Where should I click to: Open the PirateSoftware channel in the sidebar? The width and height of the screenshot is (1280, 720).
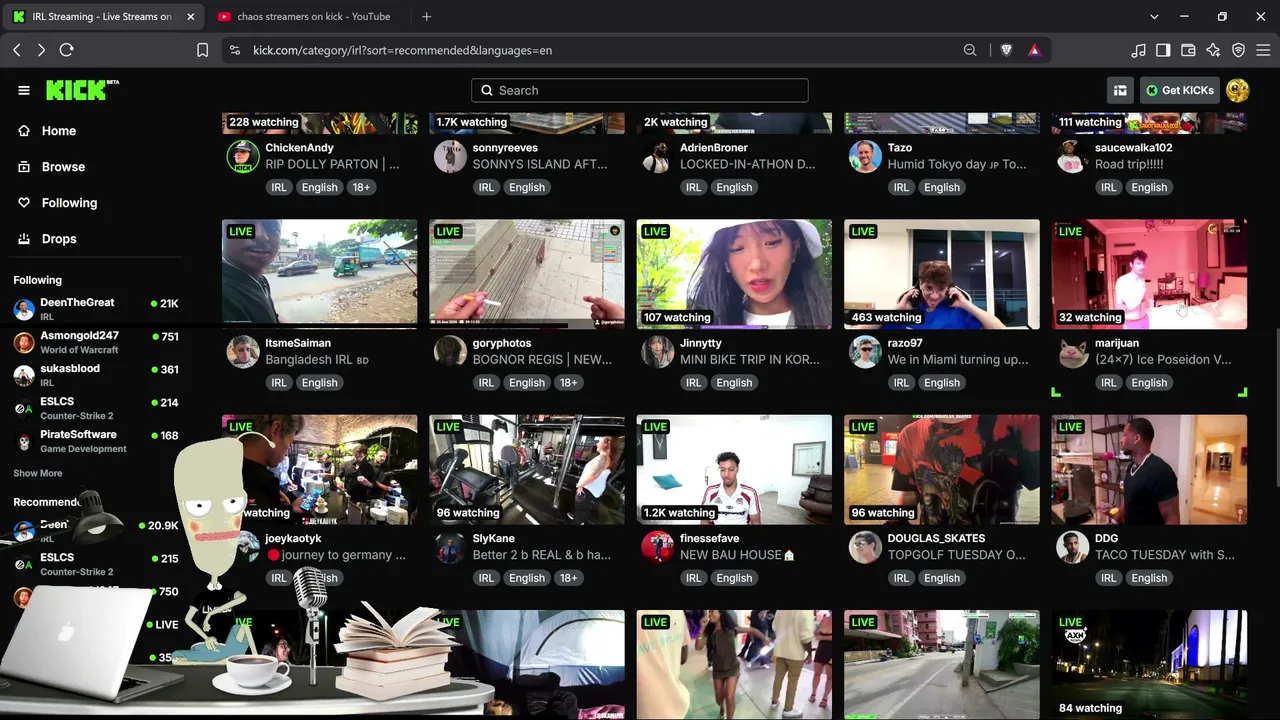pos(96,441)
